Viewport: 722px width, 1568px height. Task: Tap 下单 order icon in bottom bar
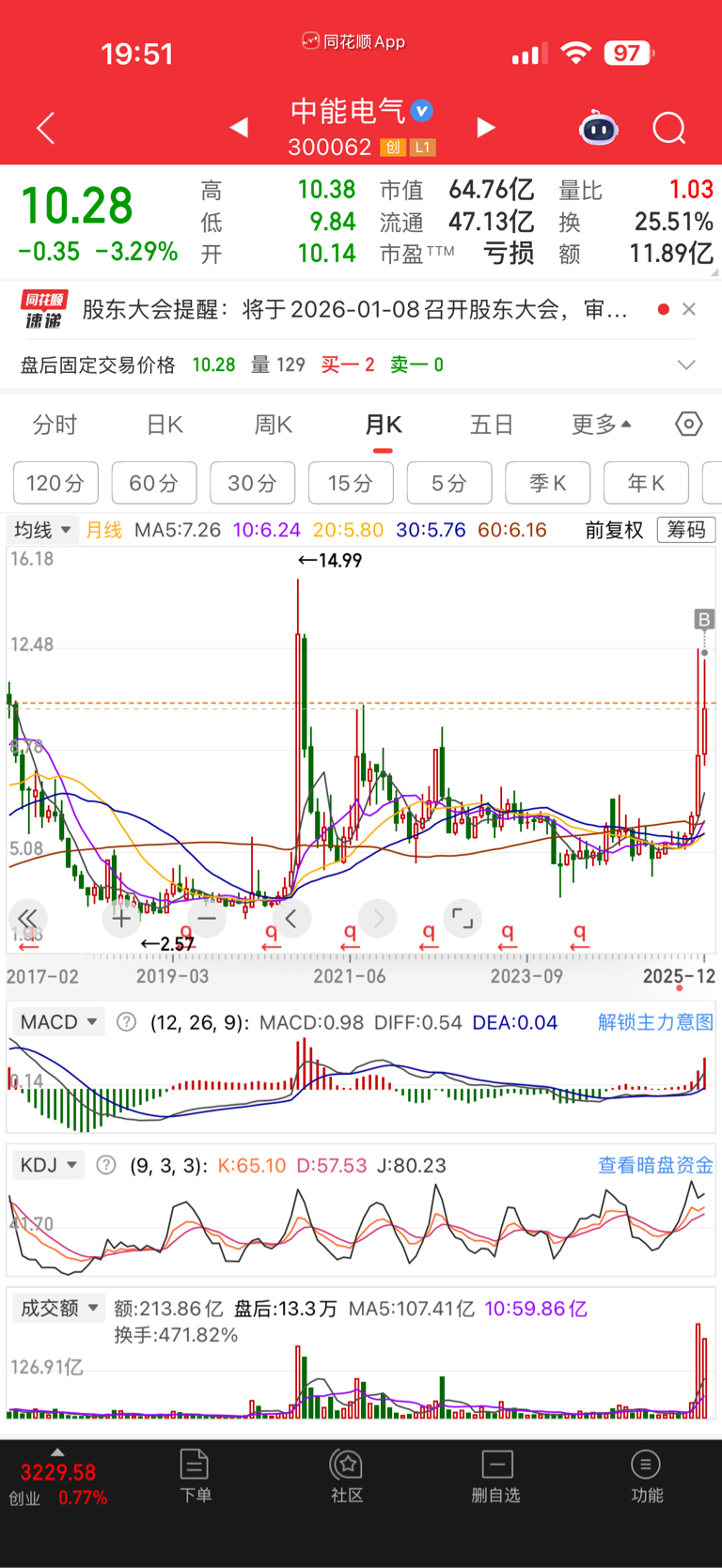(x=195, y=1476)
